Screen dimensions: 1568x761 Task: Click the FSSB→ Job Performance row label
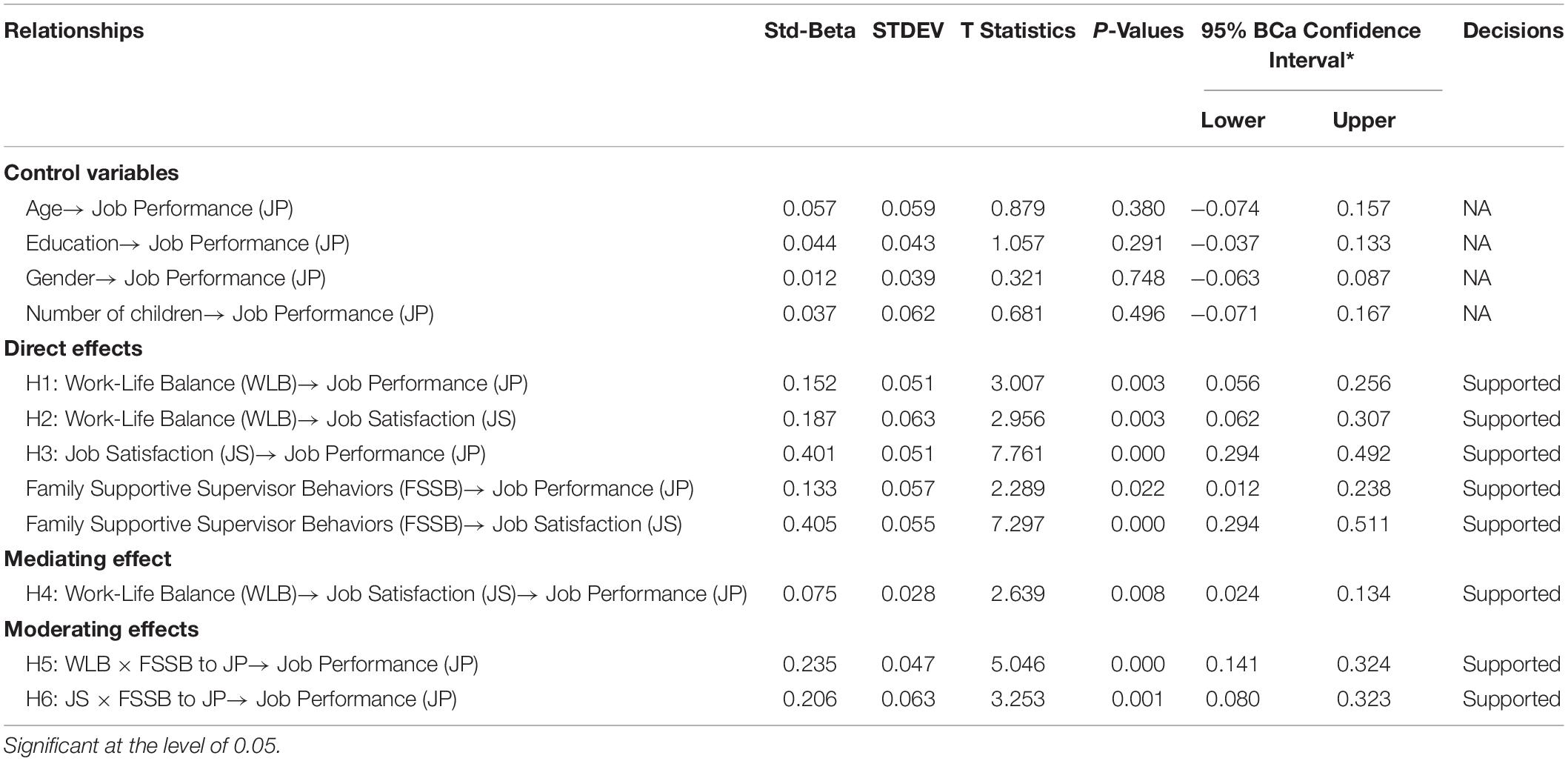tap(360, 489)
